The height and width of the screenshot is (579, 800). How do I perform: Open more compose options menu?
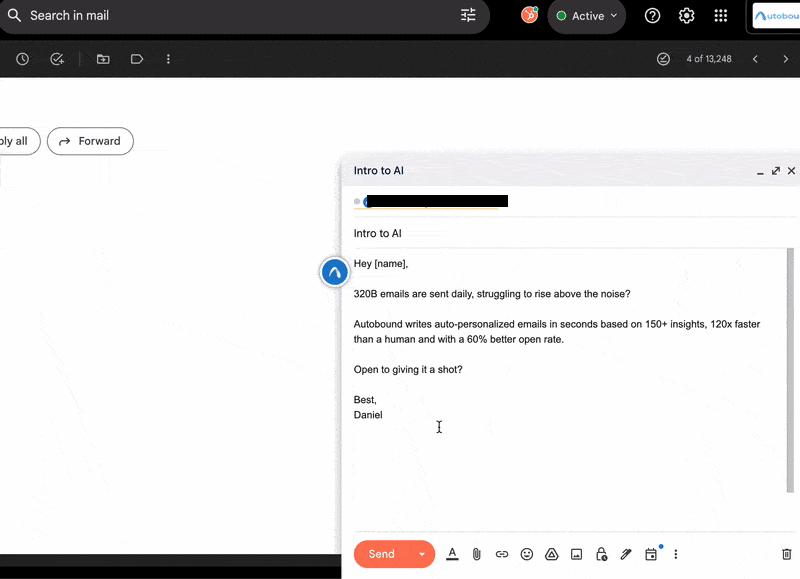click(676, 554)
